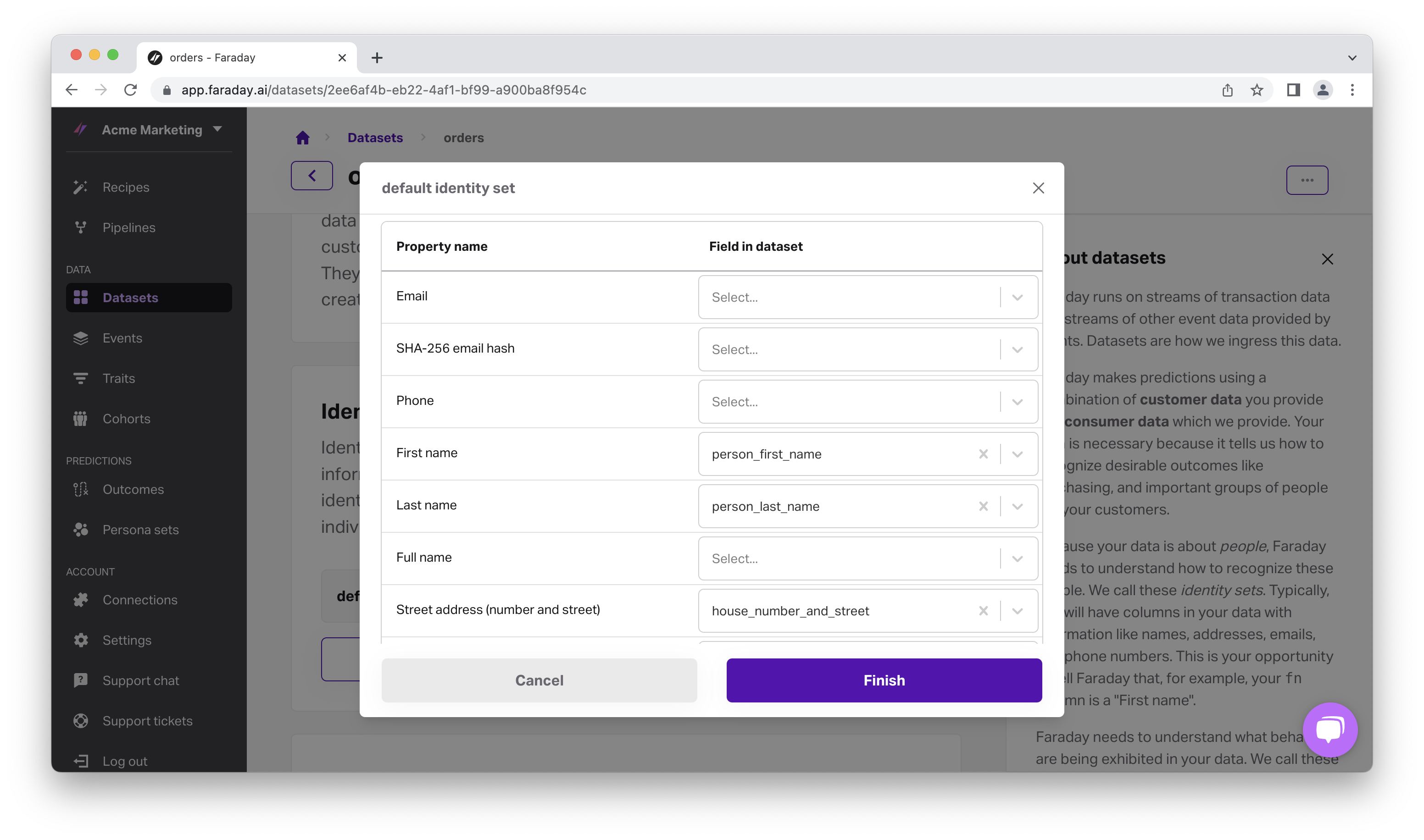Navigate to Connections in sidebar
This screenshot has height=840, width=1424.
pos(140,600)
